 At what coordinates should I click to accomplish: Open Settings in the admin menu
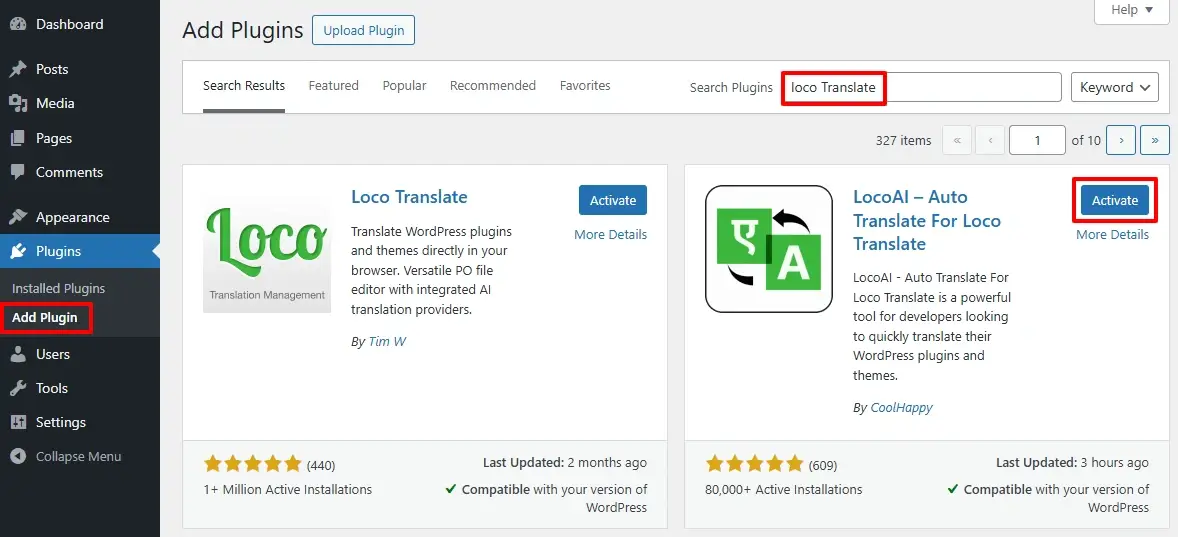80,422
